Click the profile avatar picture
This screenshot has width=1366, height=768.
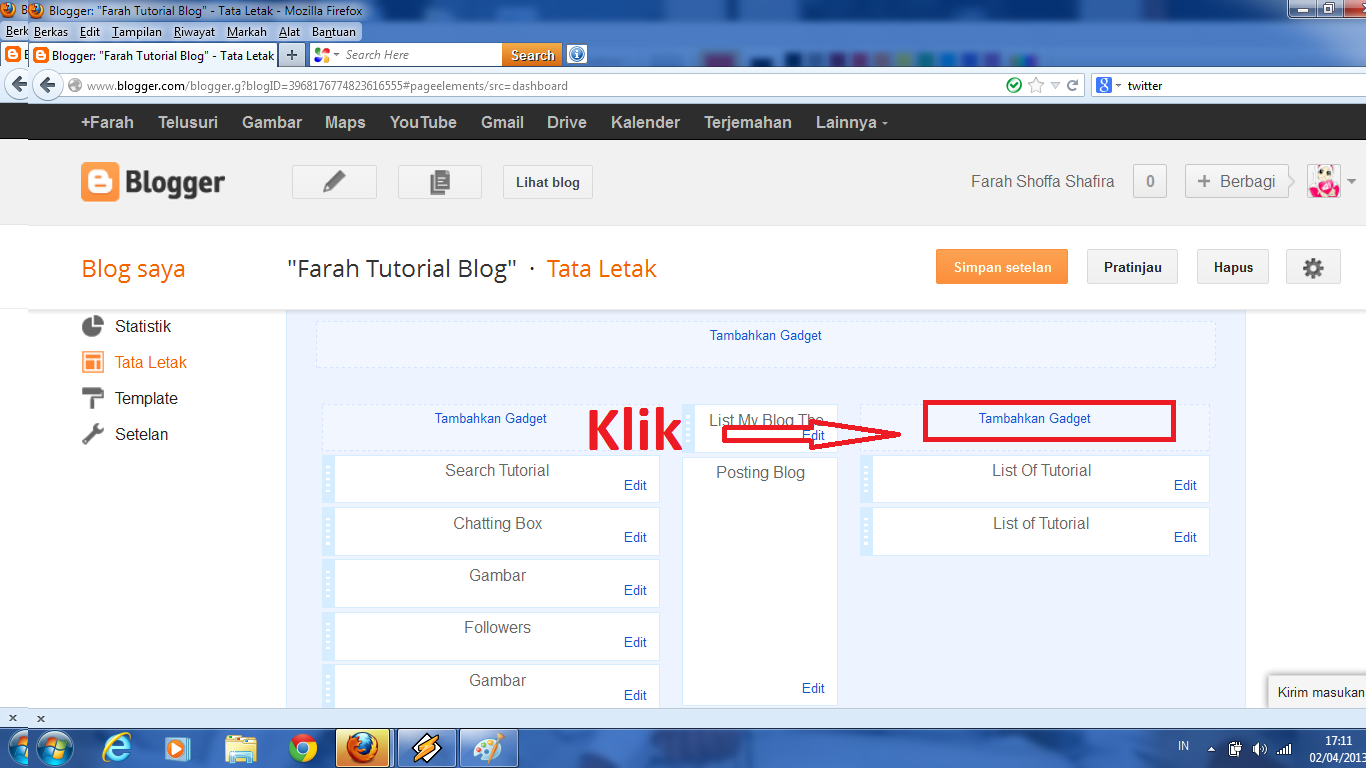click(1324, 181)
